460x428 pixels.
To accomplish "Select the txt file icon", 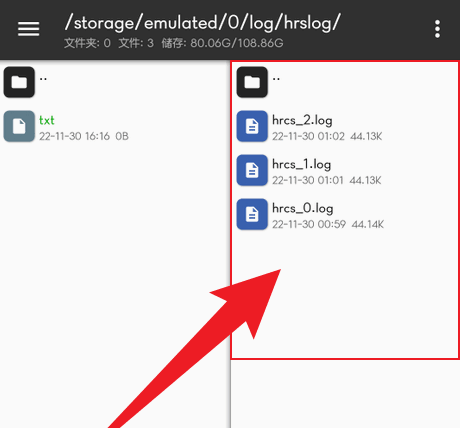I will tap(19, 126).
